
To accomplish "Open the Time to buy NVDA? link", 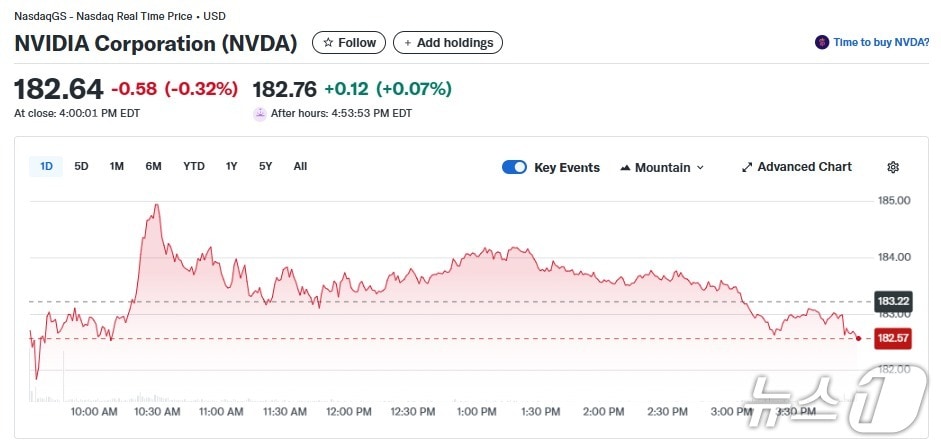I will (x=882, y=43).
